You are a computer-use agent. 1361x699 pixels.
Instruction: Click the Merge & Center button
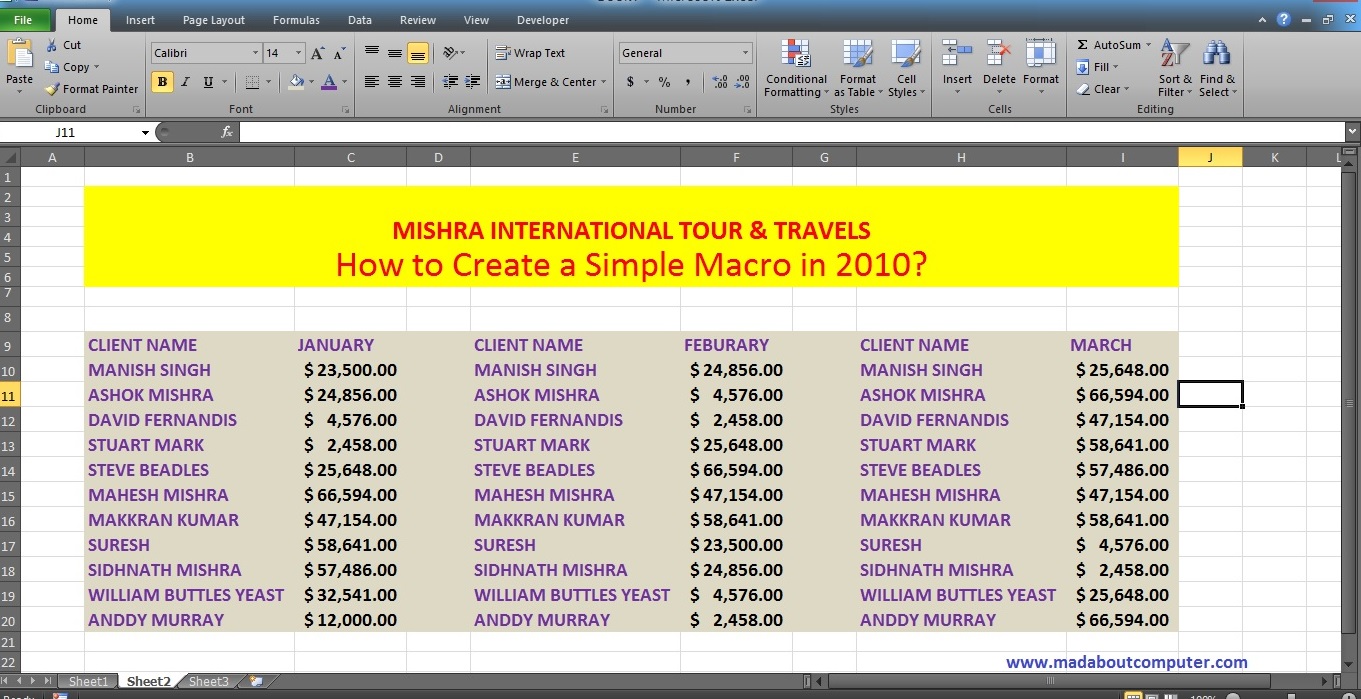pos(545,81)
